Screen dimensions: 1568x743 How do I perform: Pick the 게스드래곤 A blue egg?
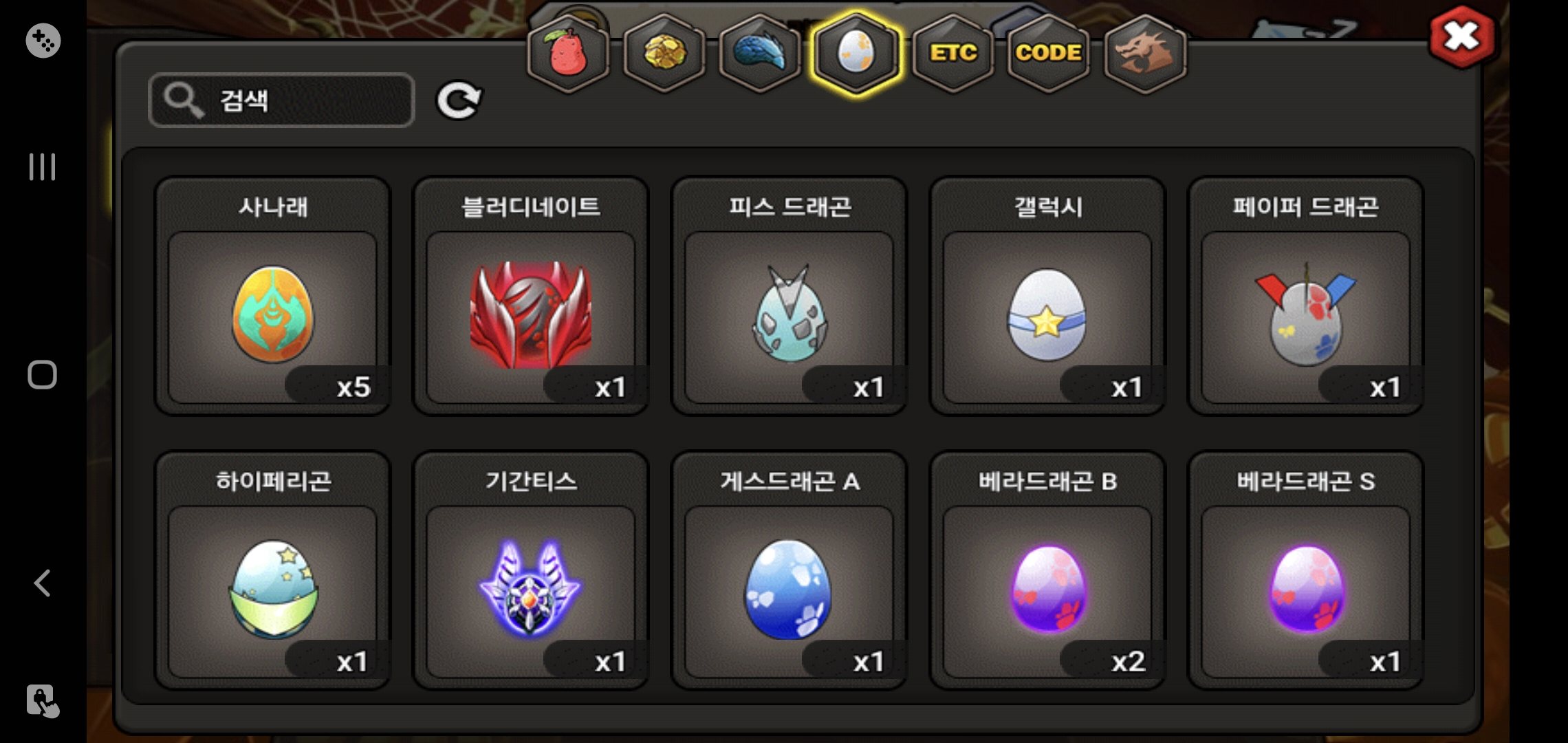(790, 570)
